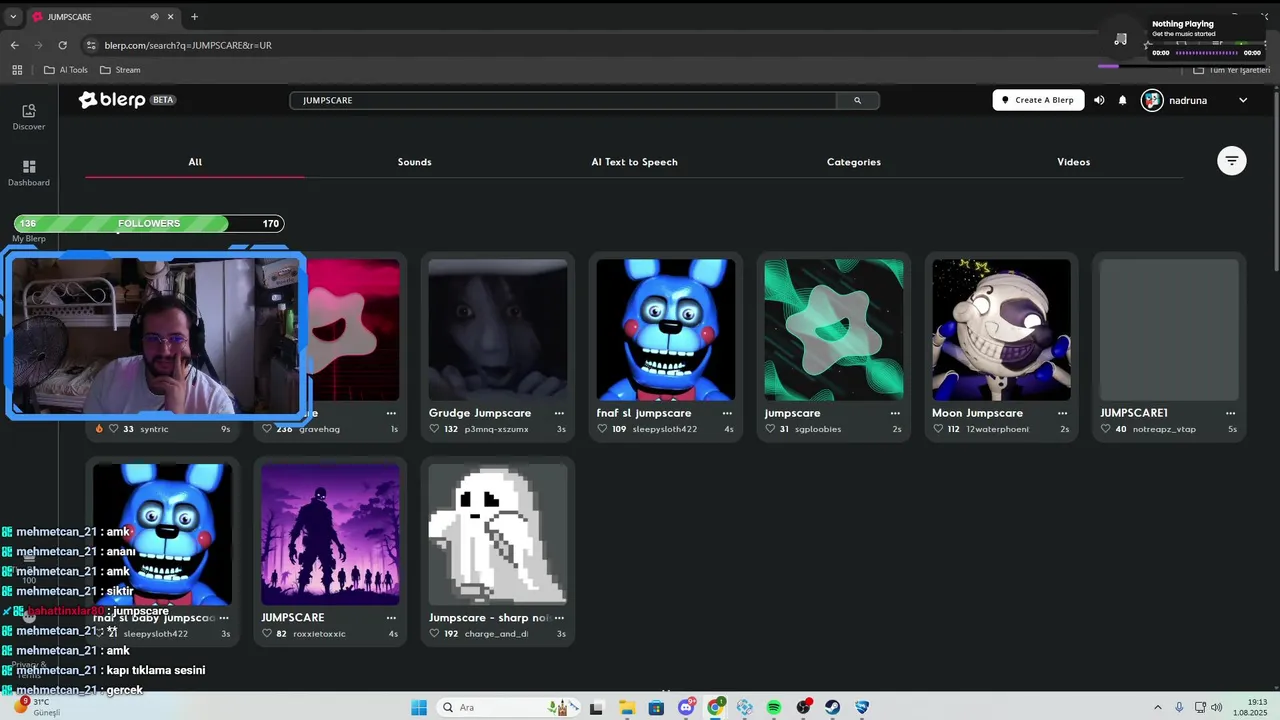Open creator p3mnq-xszumx profile link
Image resolution: width=1280 pixels, height=720 pixels.
496,429
